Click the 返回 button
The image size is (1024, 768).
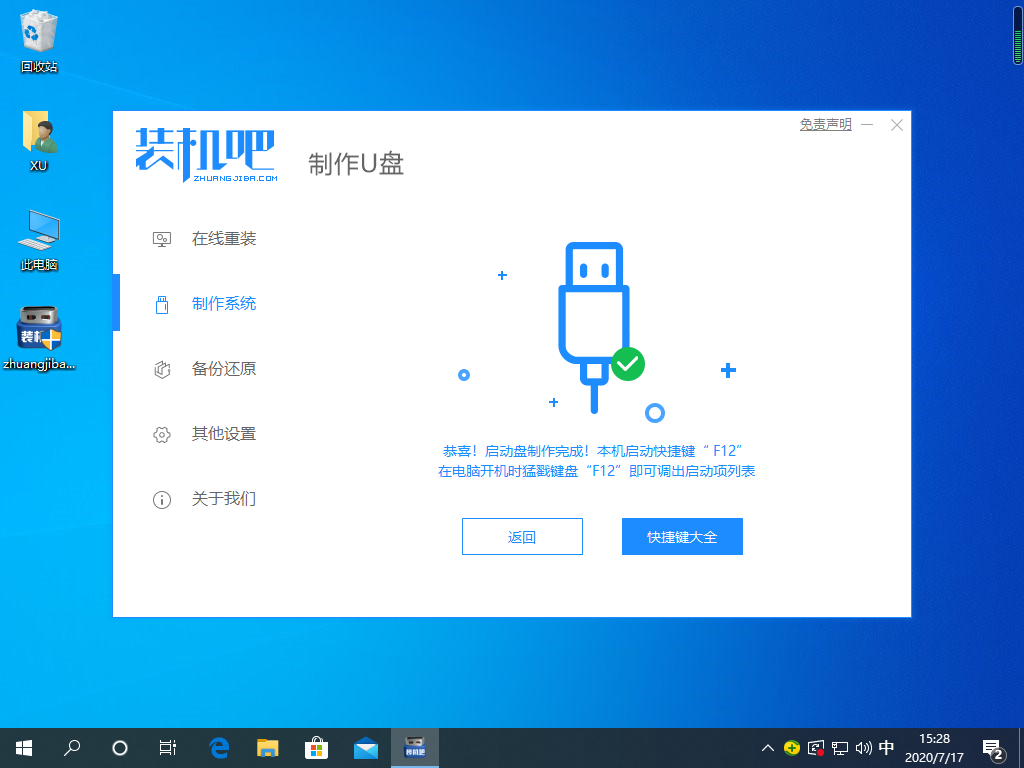[522, 536]
